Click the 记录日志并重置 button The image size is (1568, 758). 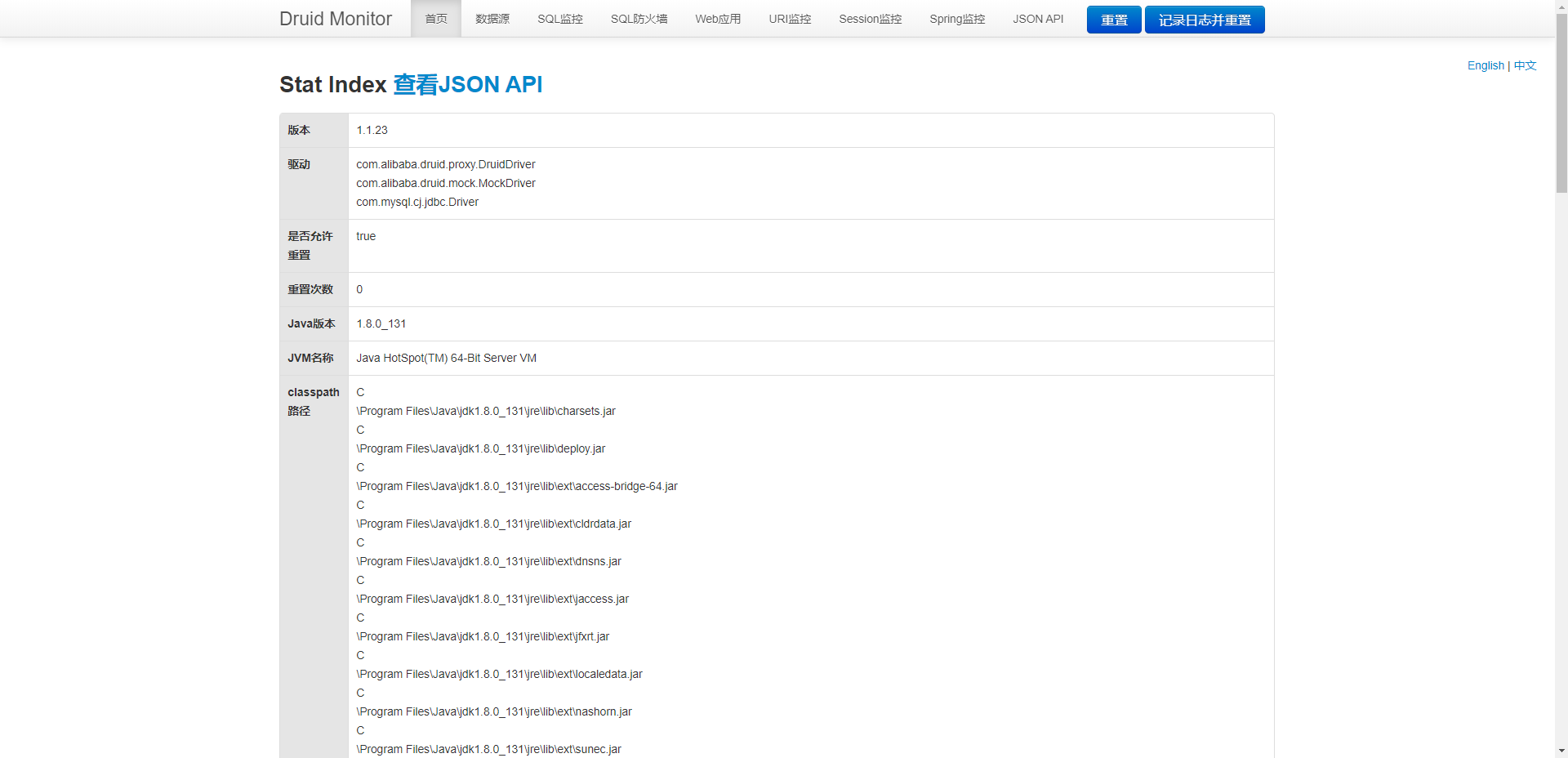[x=1204, y=20]
